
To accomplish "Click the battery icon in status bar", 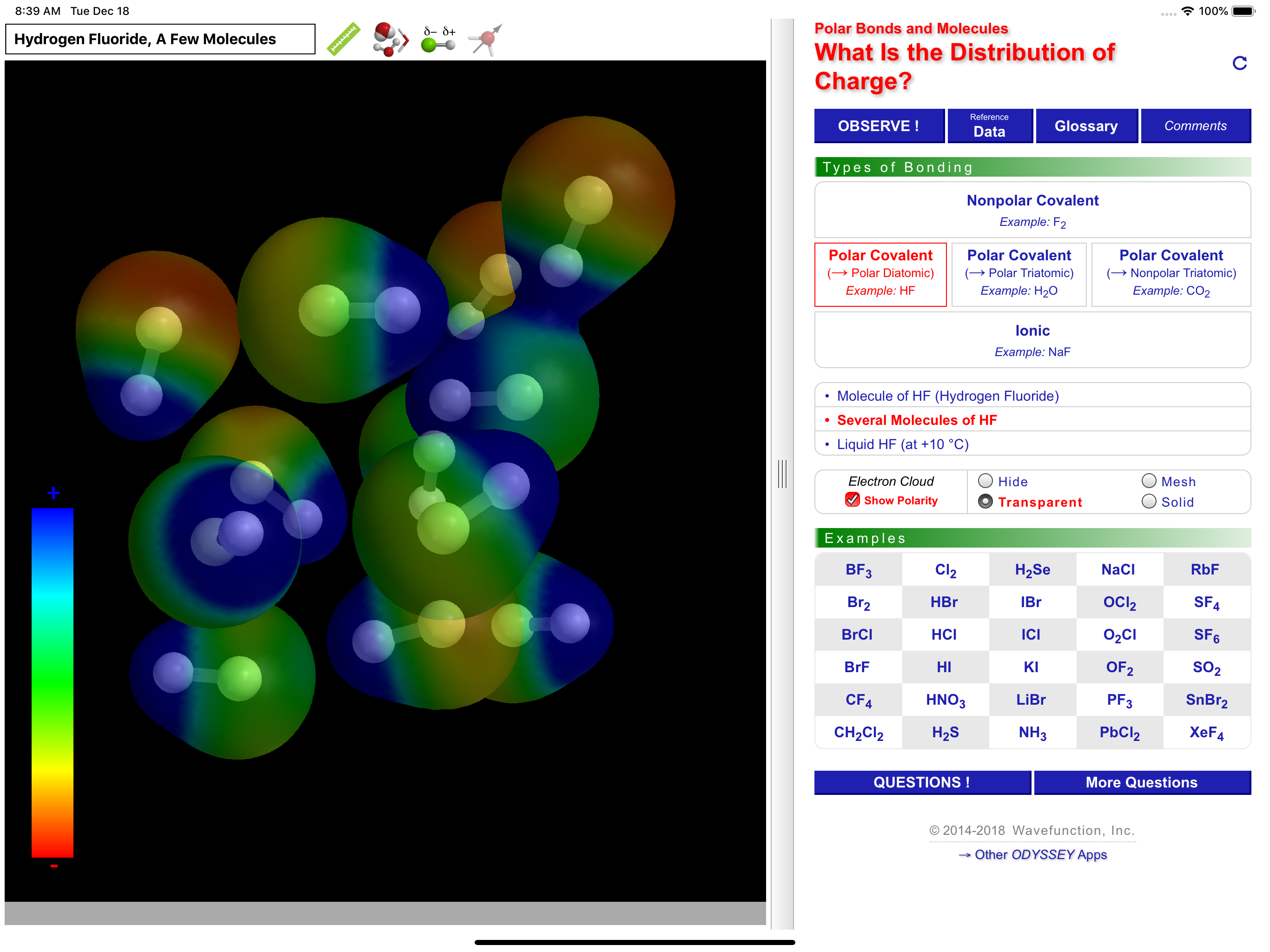I will [1243, 11].
